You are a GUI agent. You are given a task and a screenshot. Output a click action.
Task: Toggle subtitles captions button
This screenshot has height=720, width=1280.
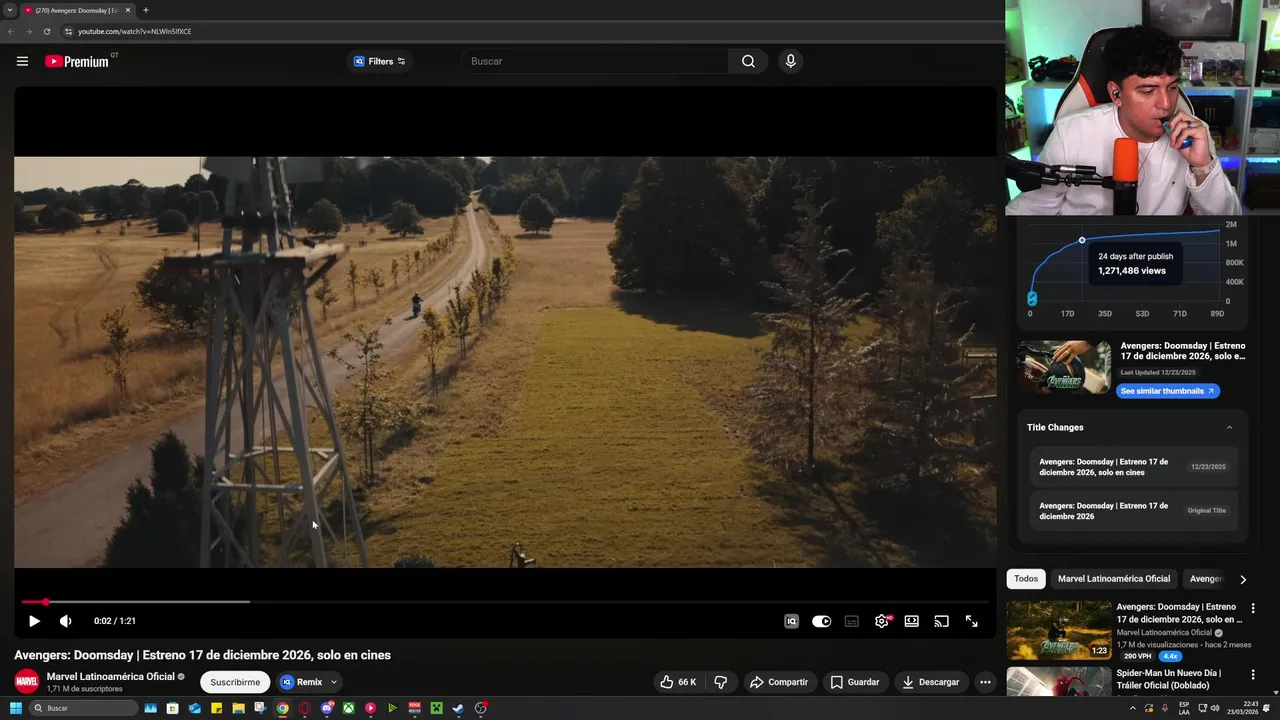[851, 621]
